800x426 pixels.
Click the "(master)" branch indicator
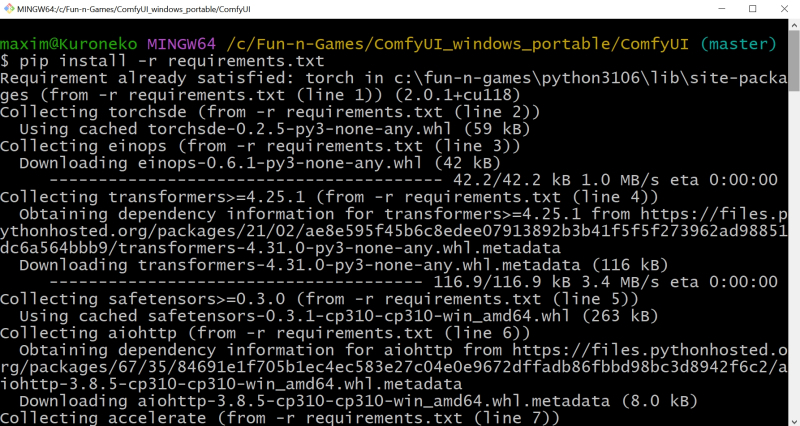tap(737, 43)
